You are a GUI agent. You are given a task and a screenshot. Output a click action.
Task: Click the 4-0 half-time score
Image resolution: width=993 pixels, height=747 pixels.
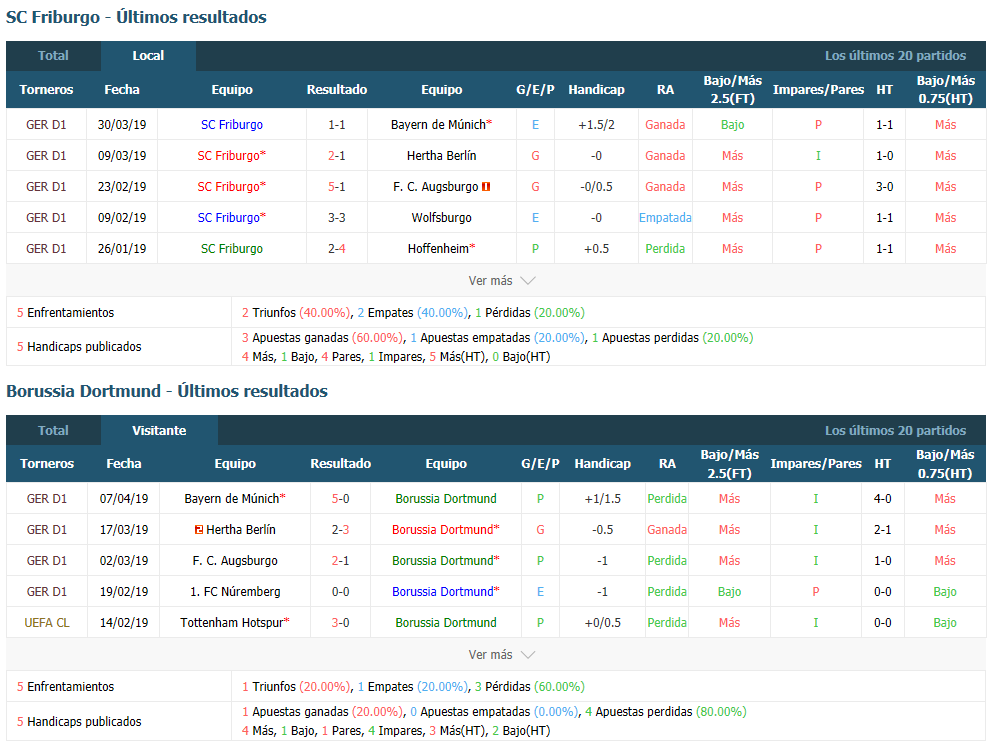click(883, 499)
